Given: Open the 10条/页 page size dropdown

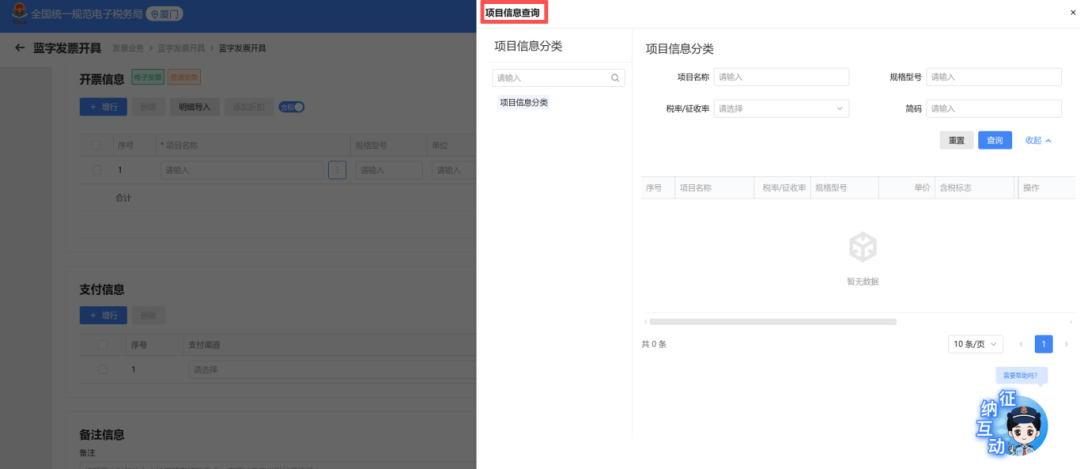Looking at the screenshot, I should (975, 344).
